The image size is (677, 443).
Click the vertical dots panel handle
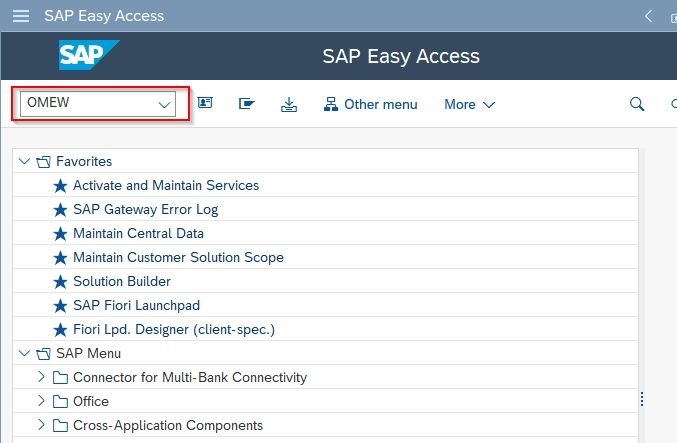tap(642, 399)
